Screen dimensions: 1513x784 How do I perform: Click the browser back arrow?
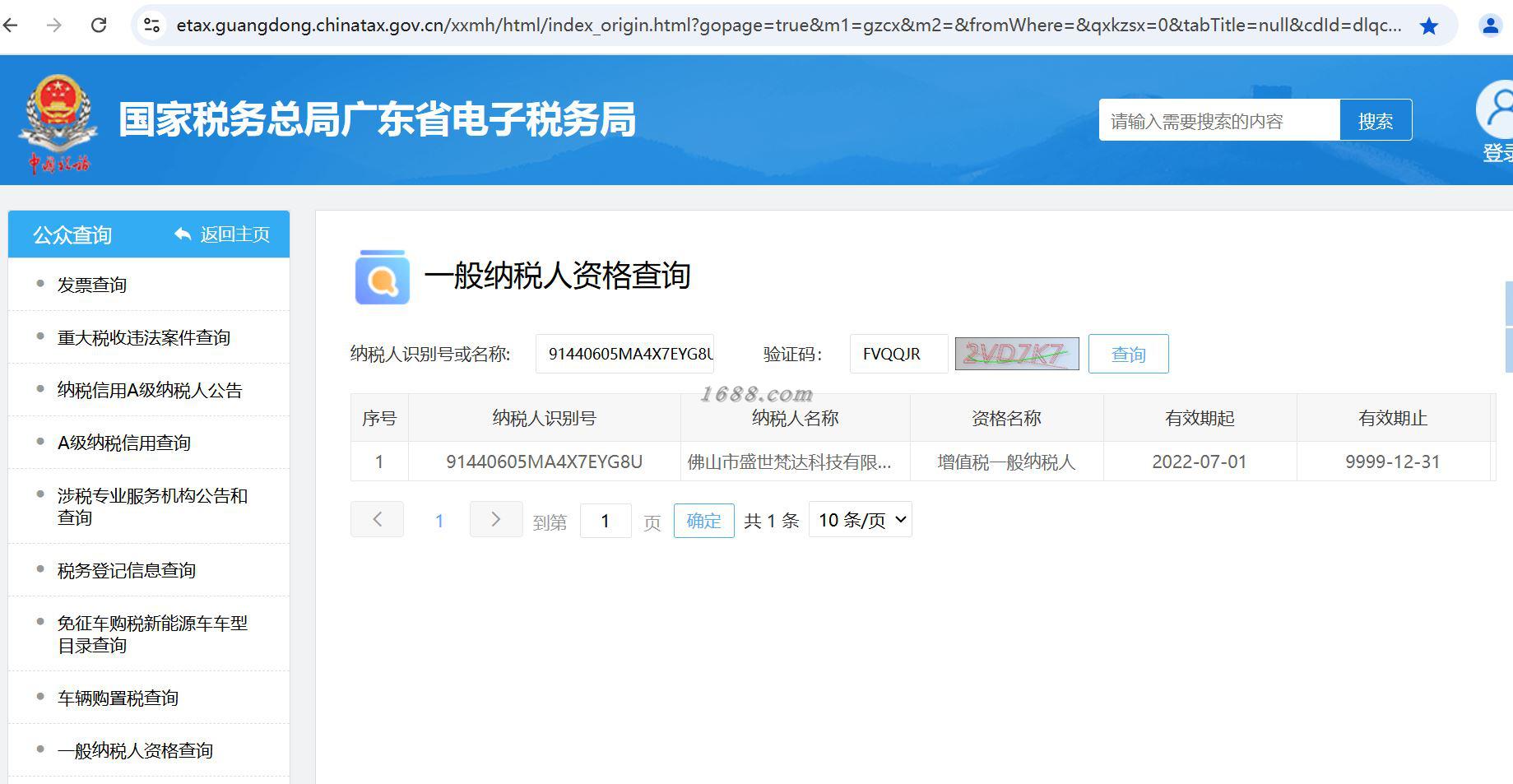pos(11,26)
